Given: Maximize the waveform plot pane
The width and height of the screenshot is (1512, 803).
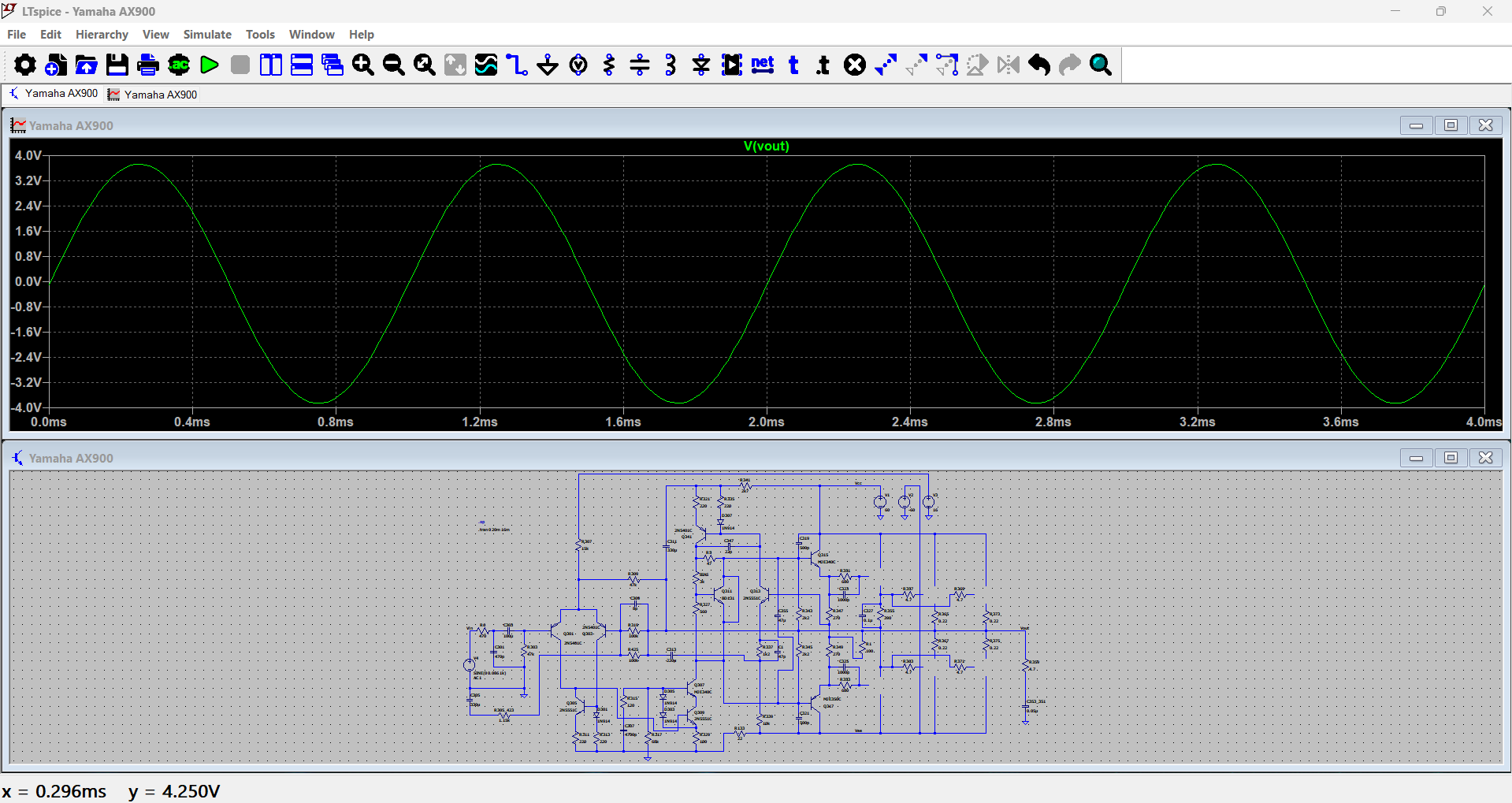Looking at the screenshot, I should click(x=1451, y=125).
